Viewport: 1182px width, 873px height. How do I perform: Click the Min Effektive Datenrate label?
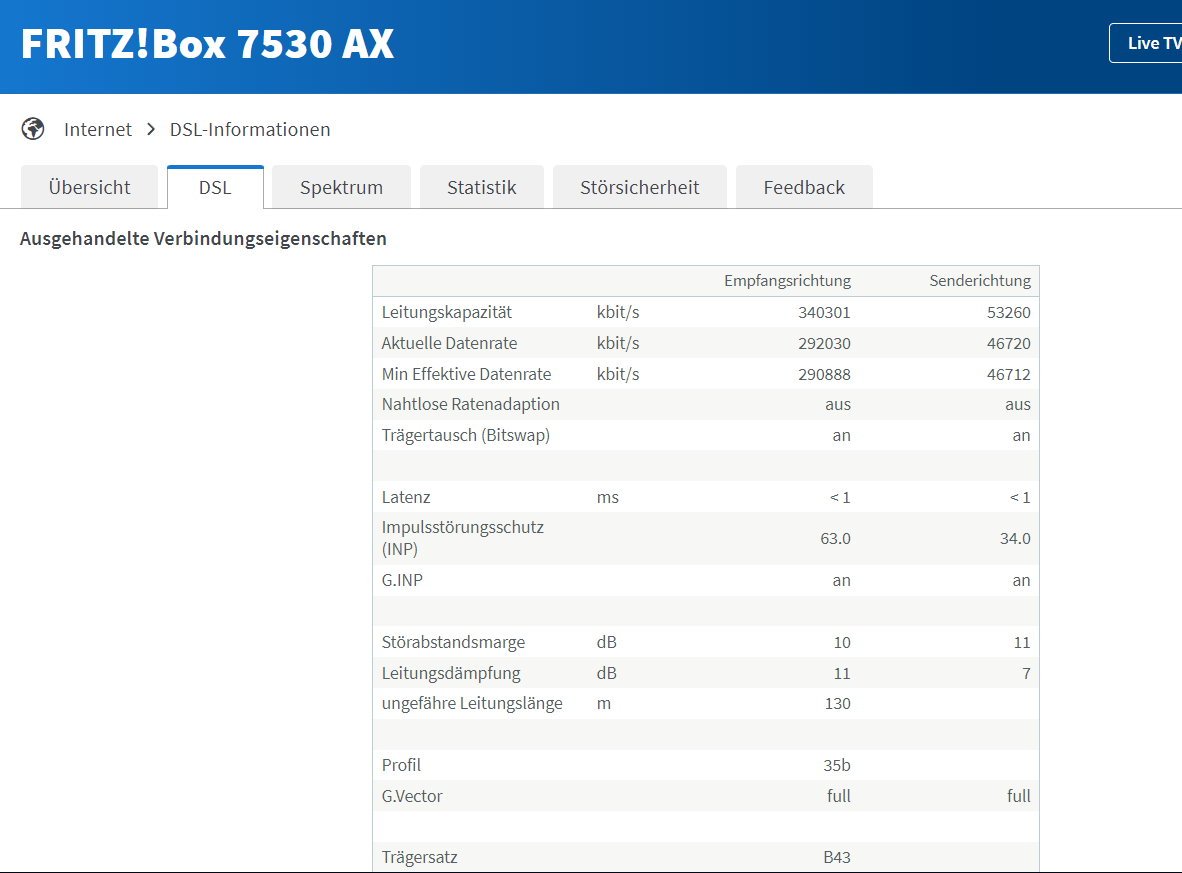pos(466,374)
